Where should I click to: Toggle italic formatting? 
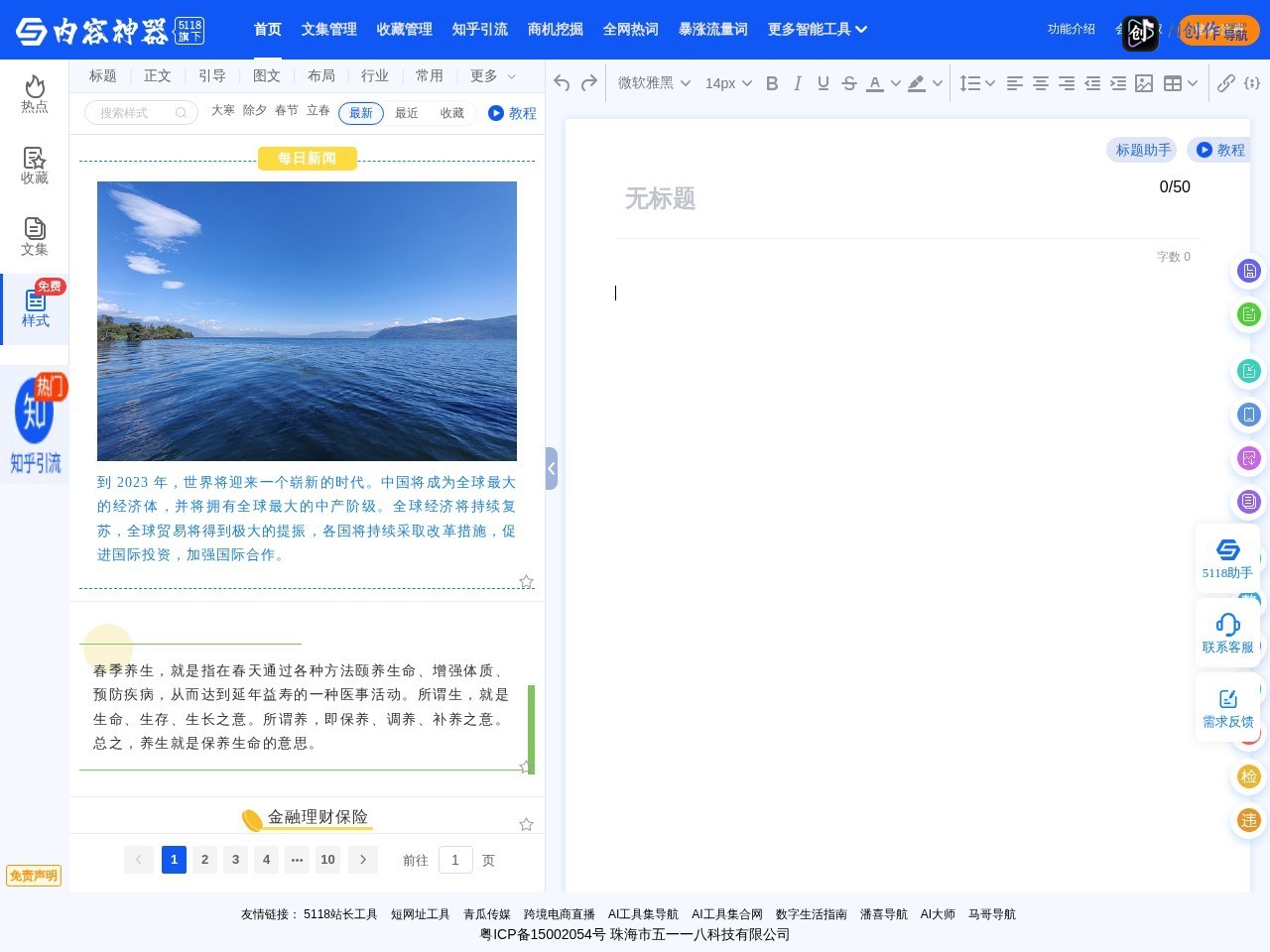pyautogui.click(x=798, y=83)
